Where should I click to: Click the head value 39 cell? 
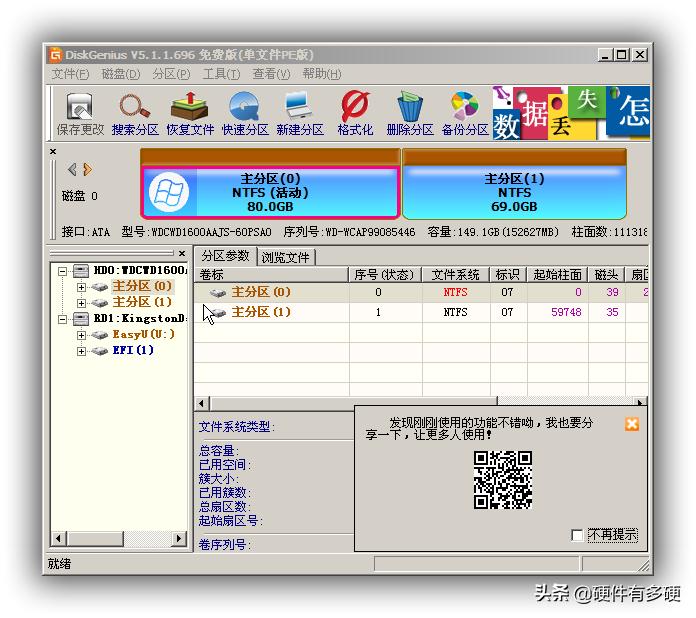click(x=612, y=292)
